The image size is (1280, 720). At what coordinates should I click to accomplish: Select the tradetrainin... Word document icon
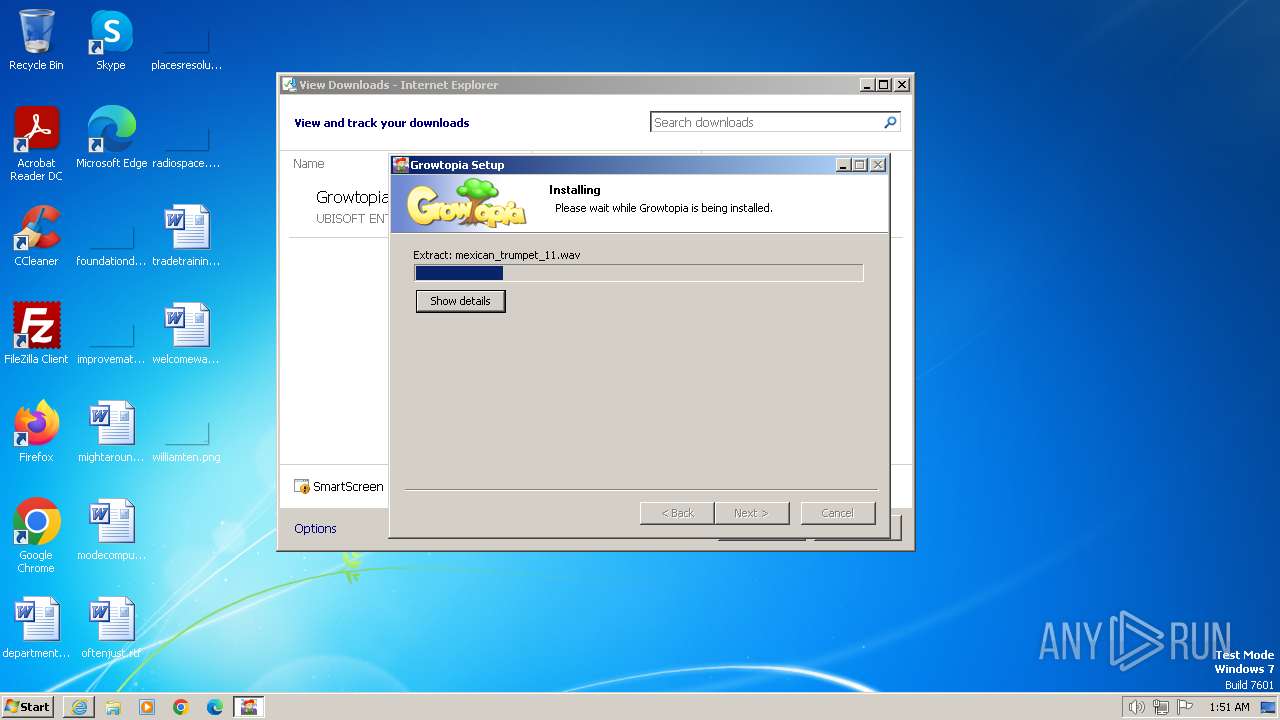pos(186,236)
